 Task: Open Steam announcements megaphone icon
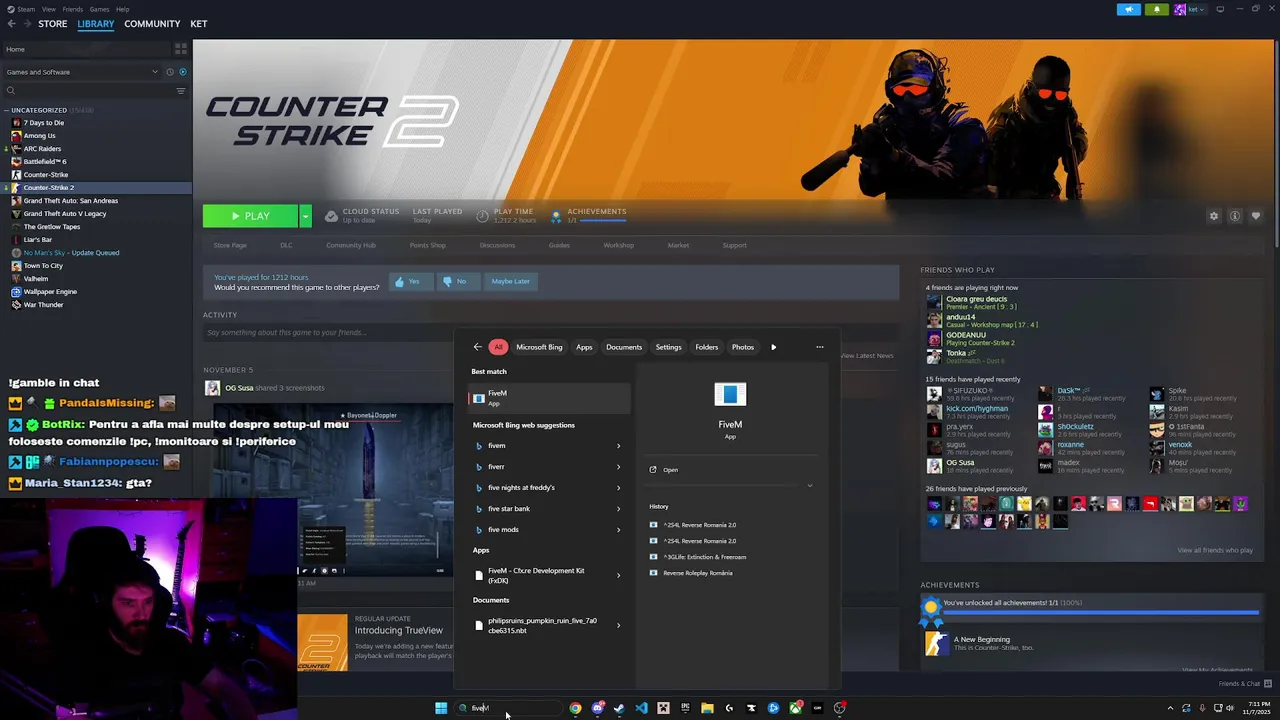pyautogui.click(x=1129, y=10)
